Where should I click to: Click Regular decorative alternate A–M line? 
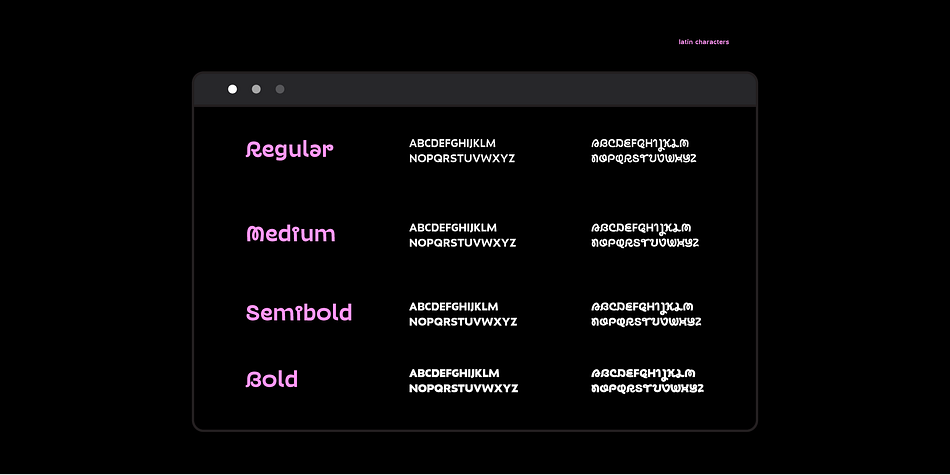tap(640, 144)
